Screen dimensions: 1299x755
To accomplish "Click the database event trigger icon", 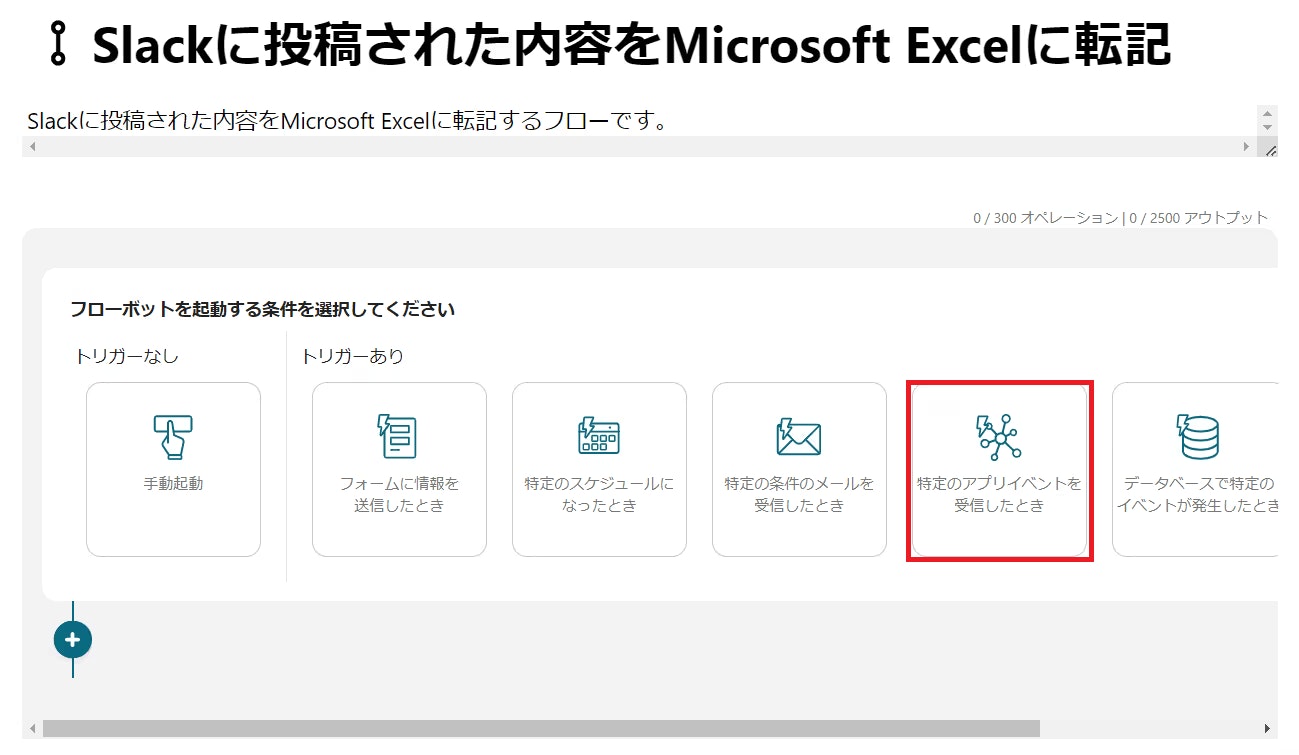I will [1197, 437].
